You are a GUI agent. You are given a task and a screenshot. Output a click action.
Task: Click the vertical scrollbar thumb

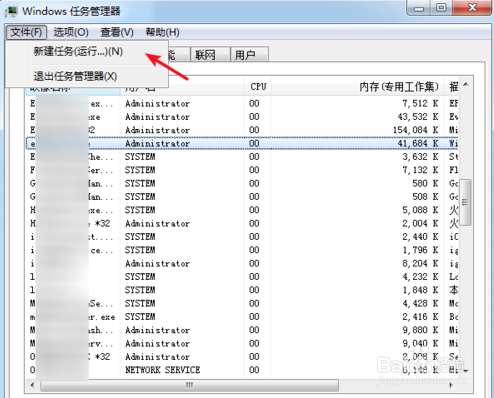coord(465,202)
